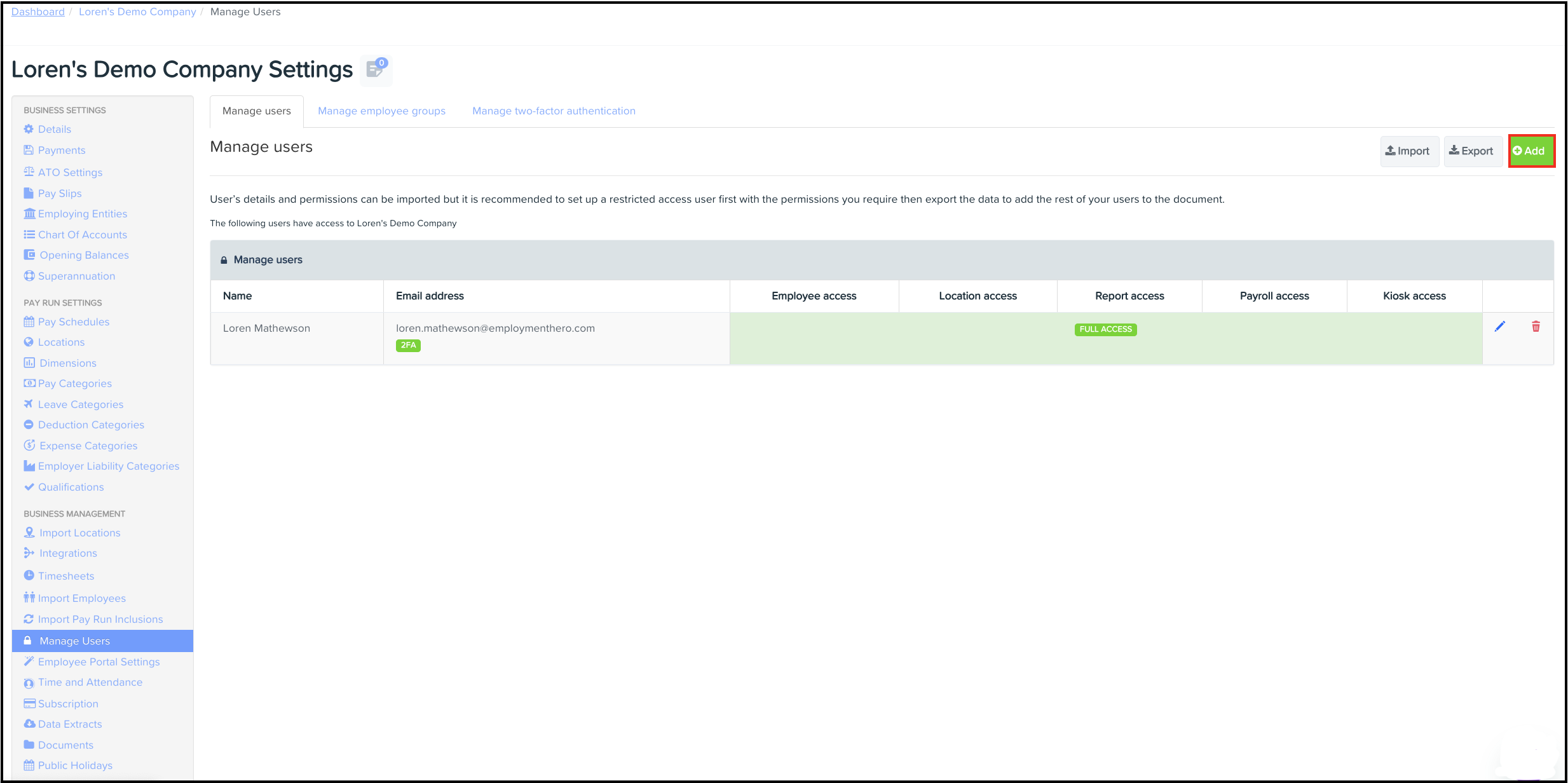This screenshot has height=783, width=1568.
Task: Open the notes icon beside the settings title
Action: coord(376,70)
